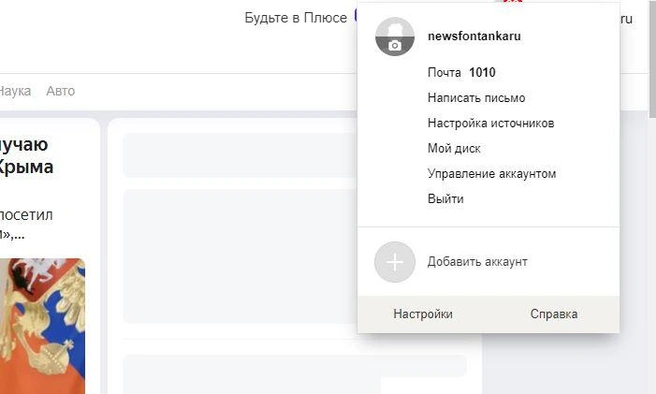Screen dimensions: 656x394
Task: Choose Управление аккаунтом
Action: pos(492,174)
